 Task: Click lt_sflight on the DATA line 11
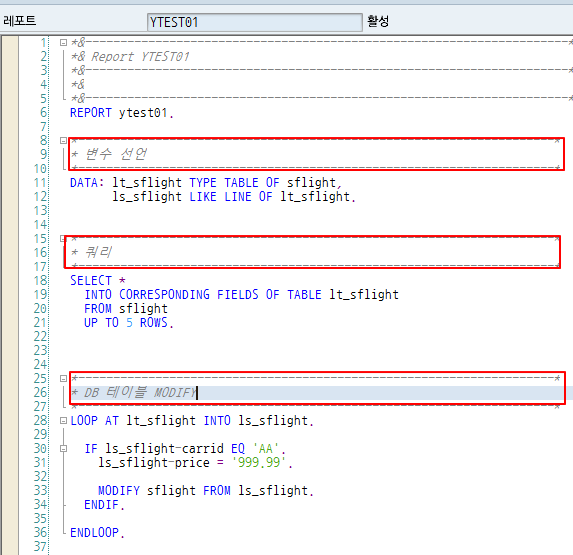[x=147, y=182]
